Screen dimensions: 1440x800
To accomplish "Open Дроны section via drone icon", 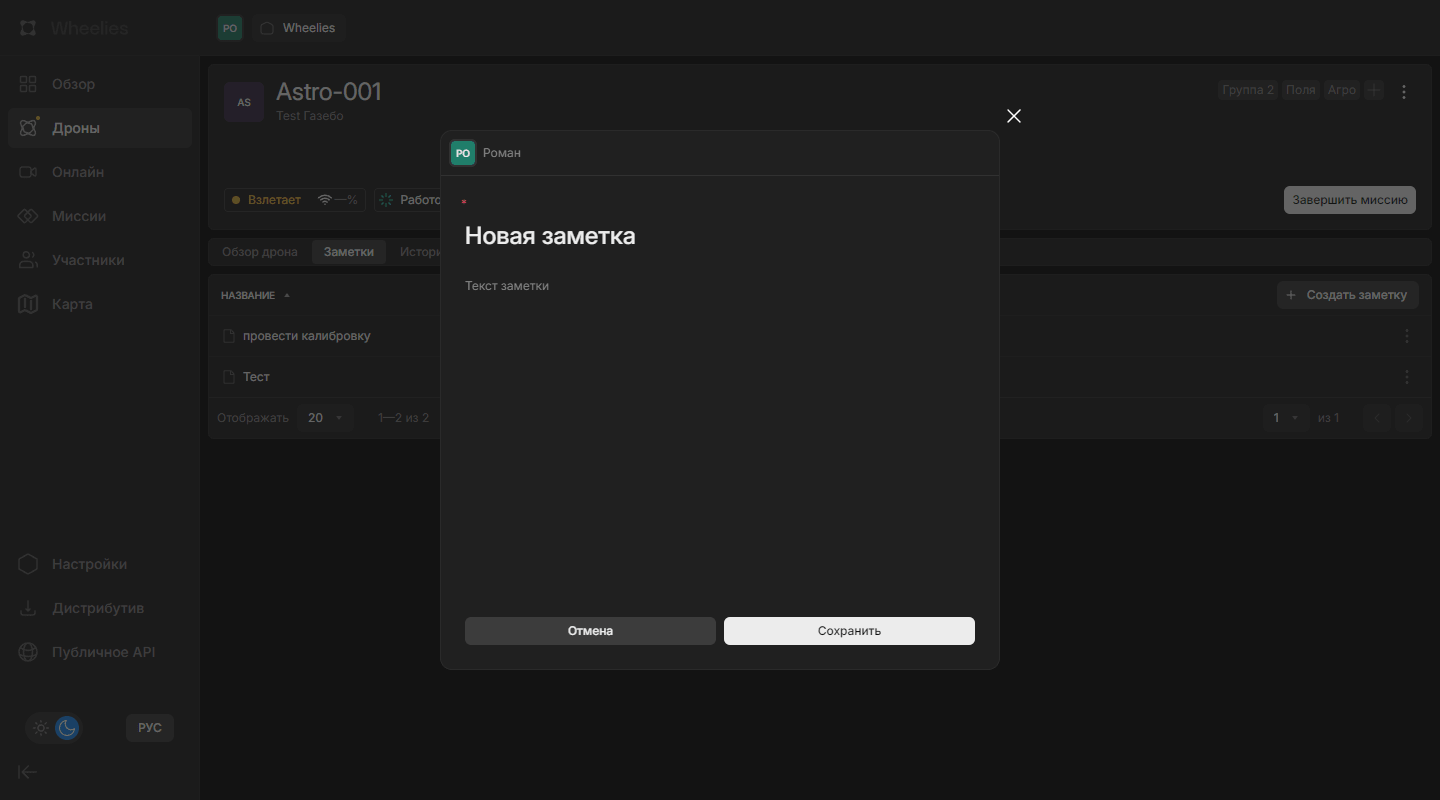I will click(x=28, y=128).
